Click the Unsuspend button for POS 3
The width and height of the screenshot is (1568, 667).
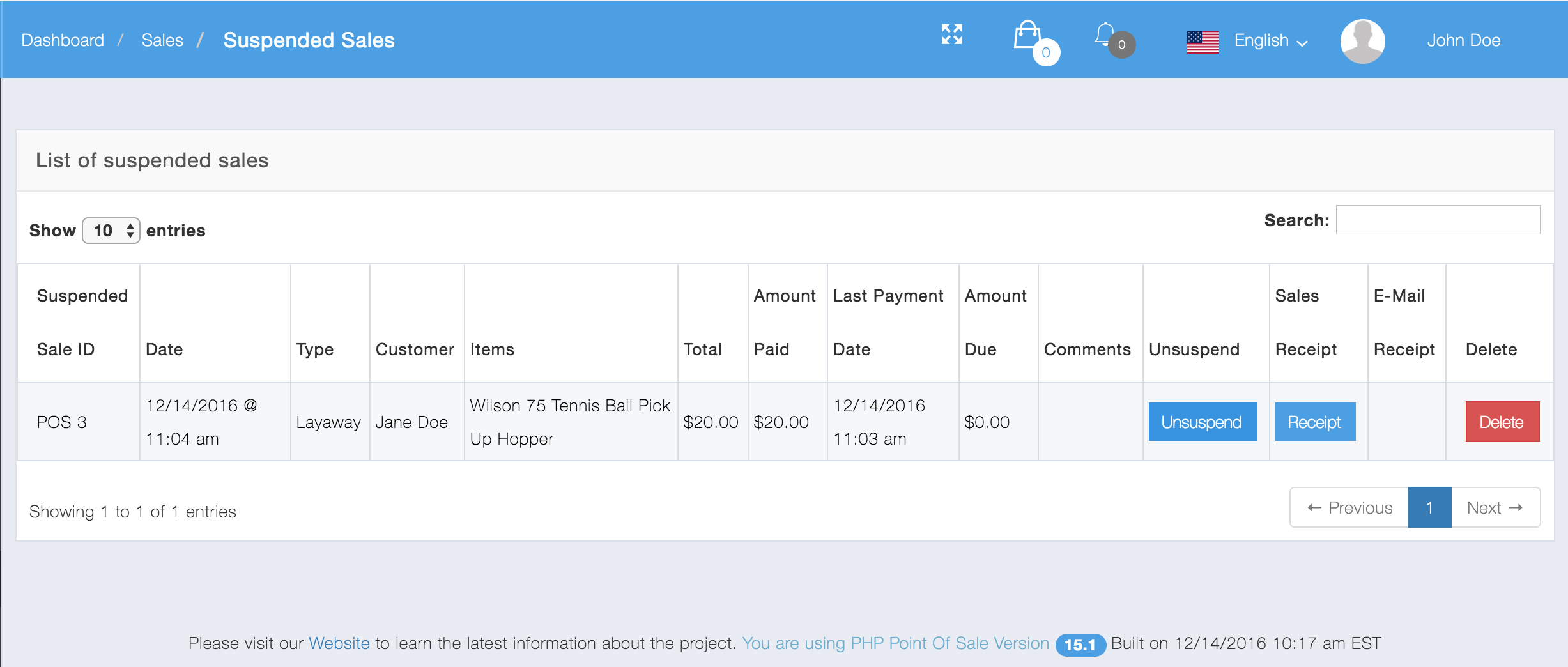click(1202, 422)
